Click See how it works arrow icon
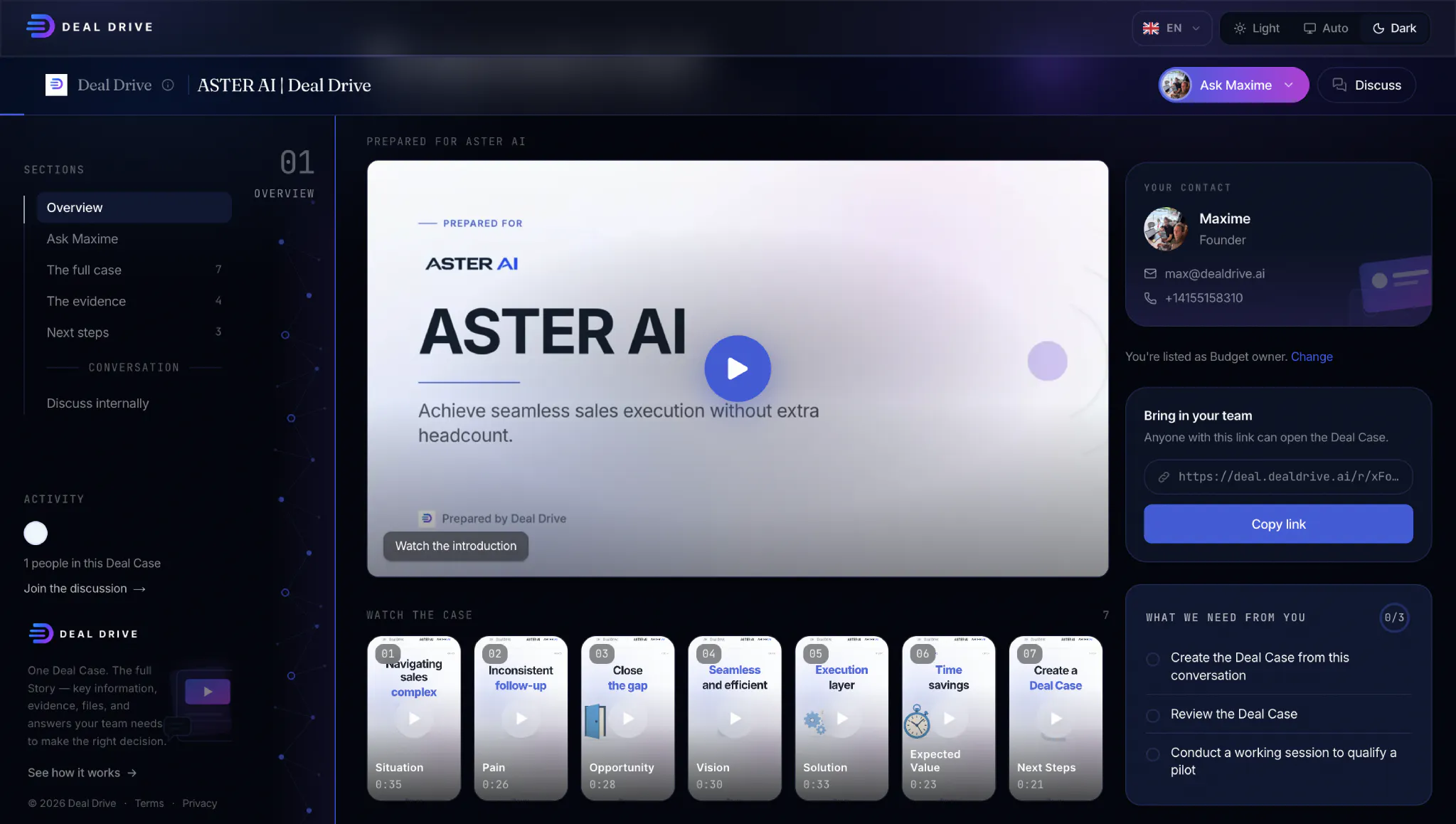This screenshot has width=1456, height=824. point(132,773)
